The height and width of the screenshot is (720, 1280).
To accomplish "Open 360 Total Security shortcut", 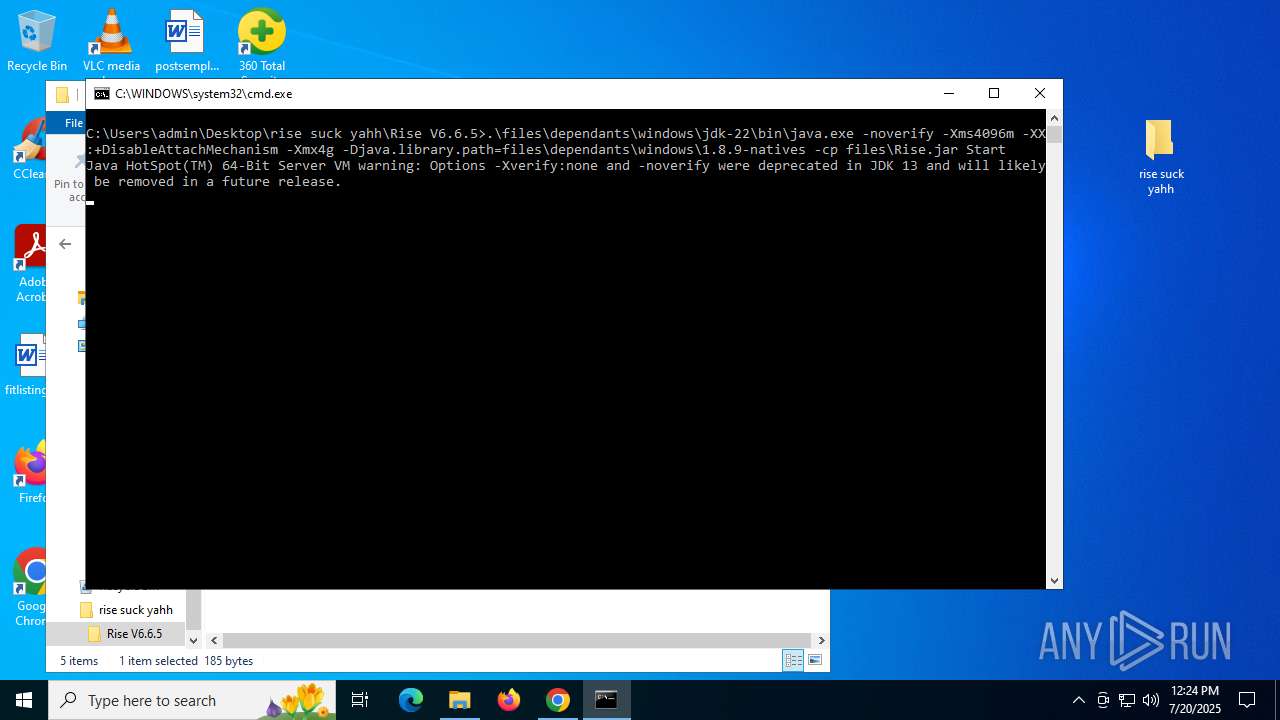I will coord(262,40).
